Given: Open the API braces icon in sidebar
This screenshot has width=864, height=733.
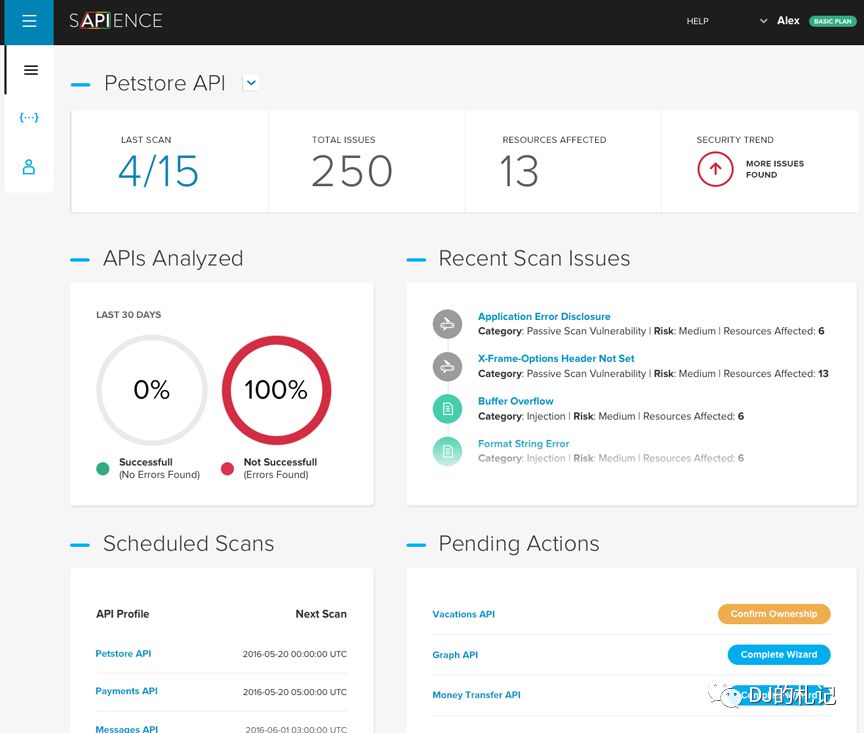Looking at the screenshot, I should click(29, 117).
